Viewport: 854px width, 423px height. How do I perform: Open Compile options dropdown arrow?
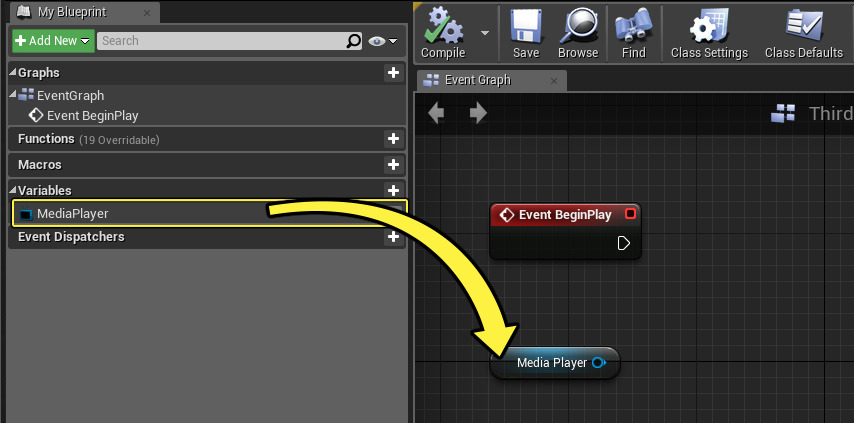(x=485, y=33)
